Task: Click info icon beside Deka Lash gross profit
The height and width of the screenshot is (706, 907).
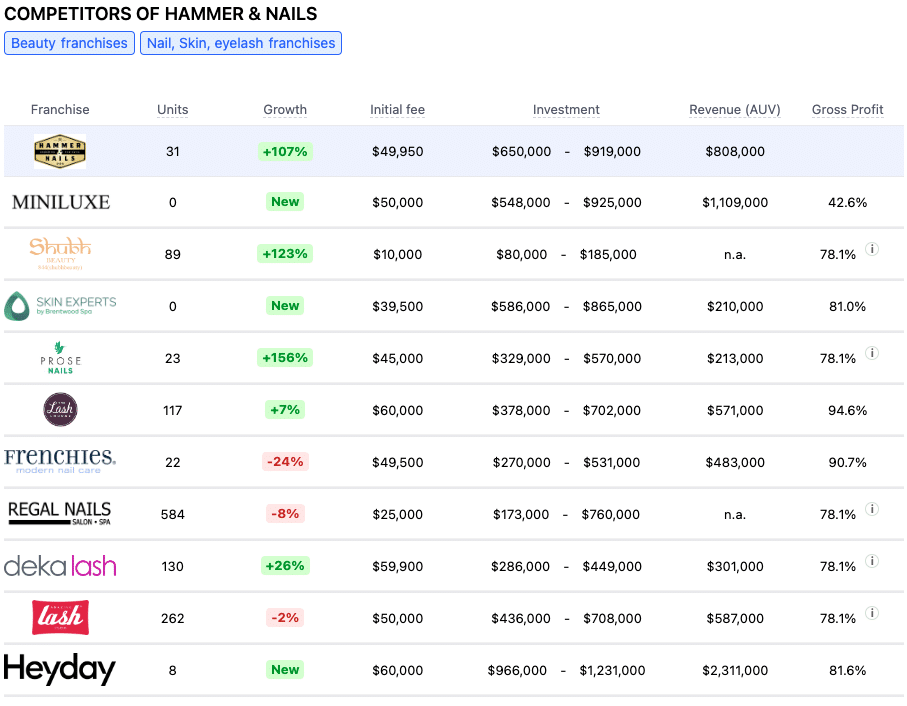Action: click(x=872, y=561)
